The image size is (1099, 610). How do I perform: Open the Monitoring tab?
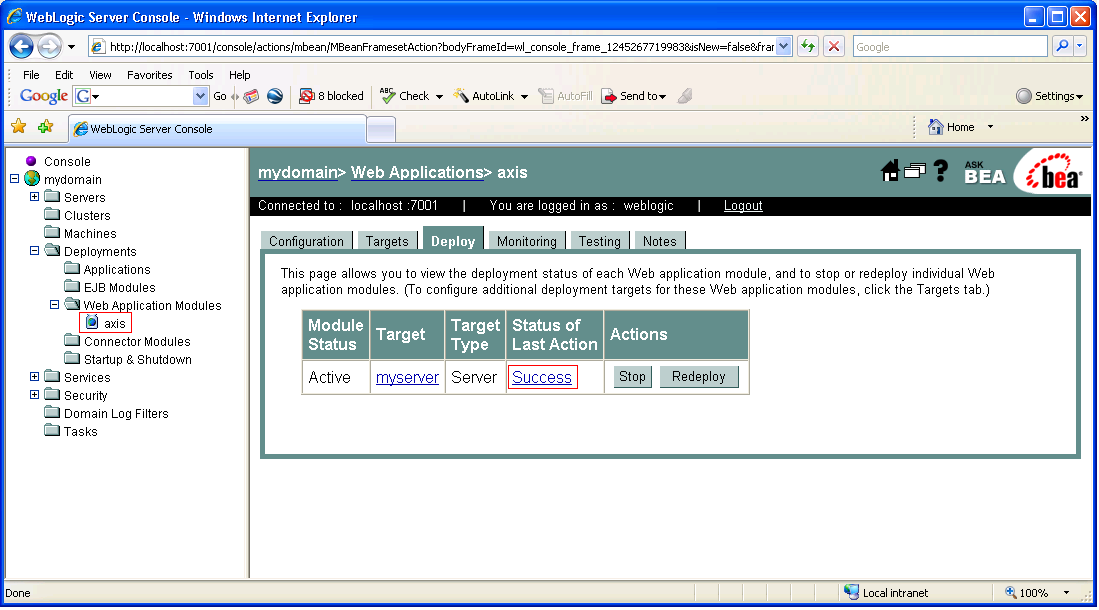point(526,241)
